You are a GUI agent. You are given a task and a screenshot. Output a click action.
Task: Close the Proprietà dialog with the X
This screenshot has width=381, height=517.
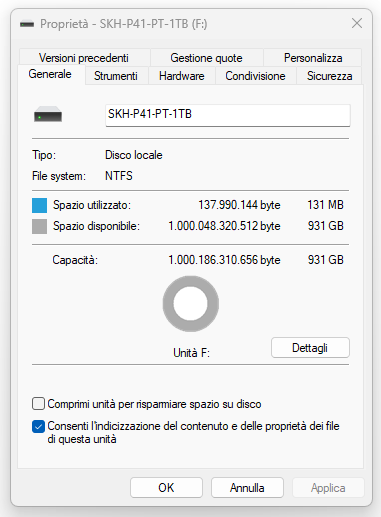[357, 23]
